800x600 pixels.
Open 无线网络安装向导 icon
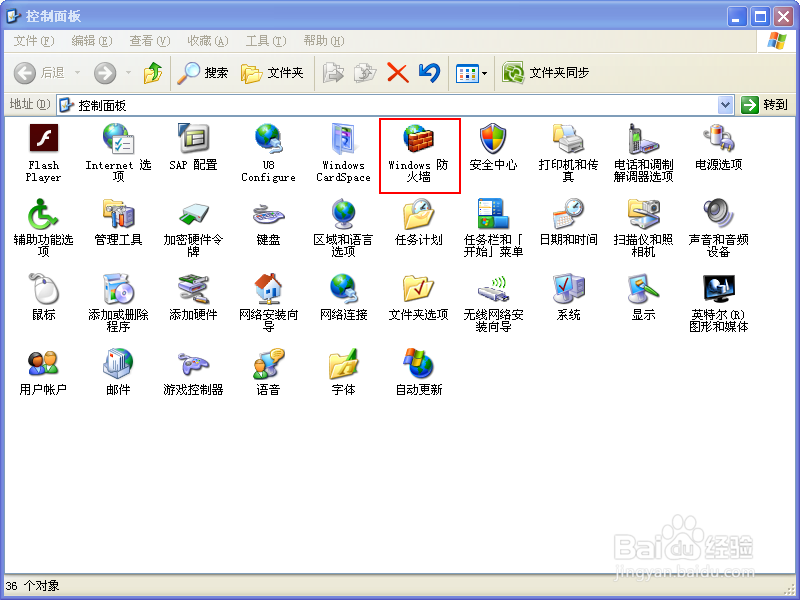[x=493, y=303]
